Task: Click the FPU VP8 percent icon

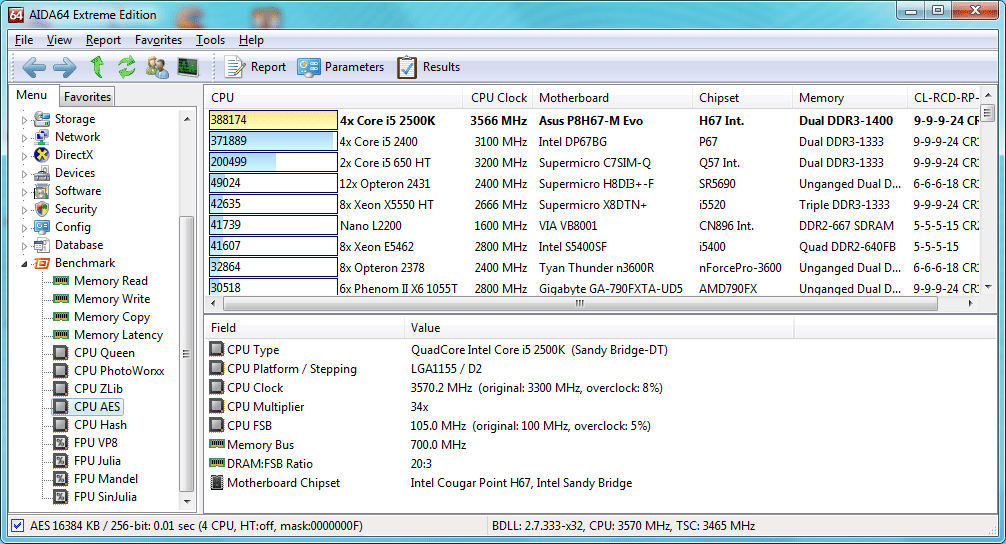Action: 61,443
